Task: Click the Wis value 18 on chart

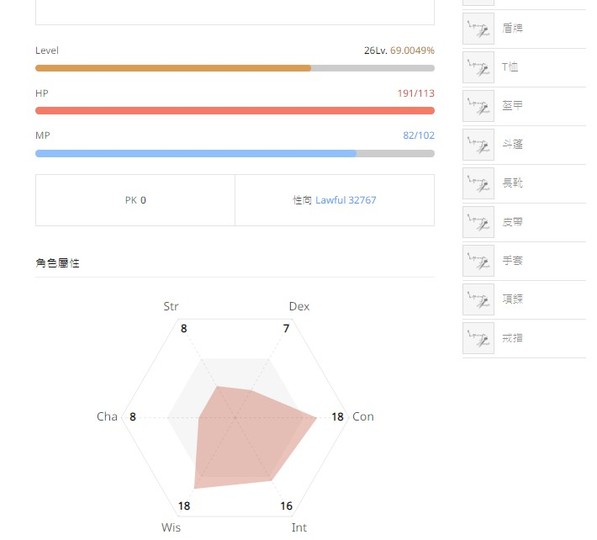Action: click(x=184, y=506)
